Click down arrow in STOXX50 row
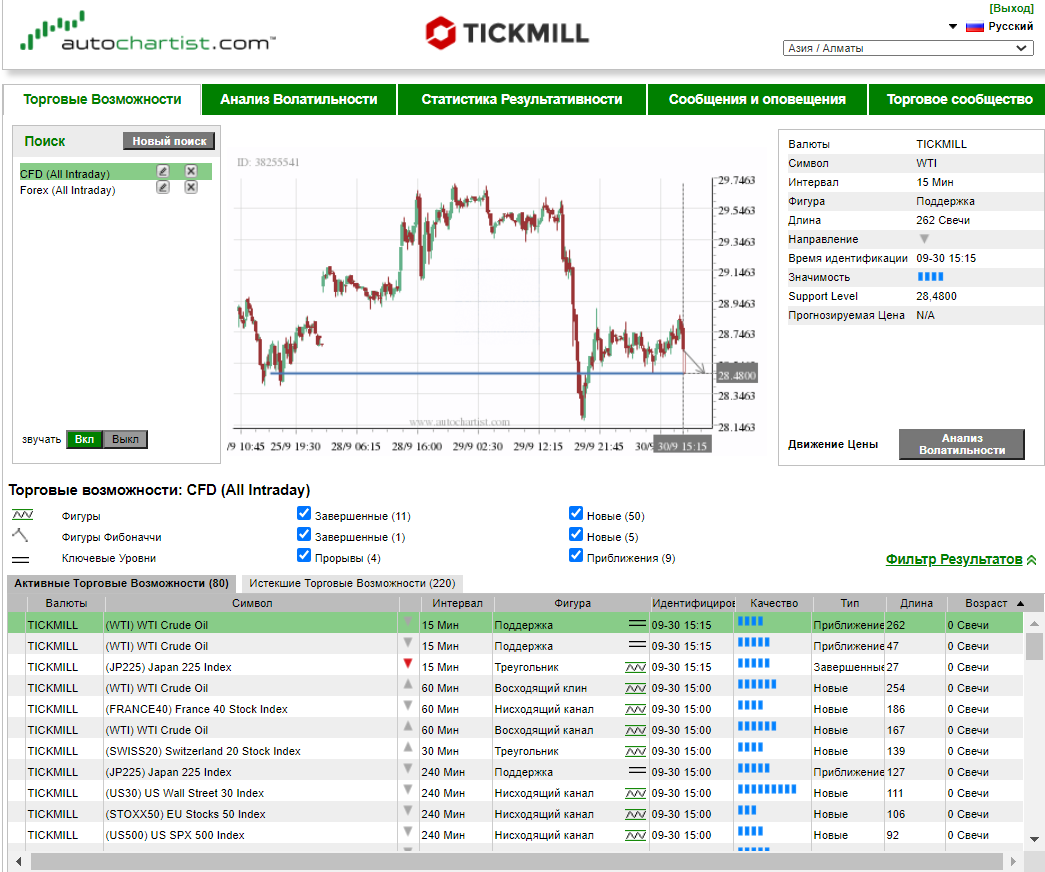The width and height of the screenshot is (1045, 872). pyautogui.click(x=408, y=811)
